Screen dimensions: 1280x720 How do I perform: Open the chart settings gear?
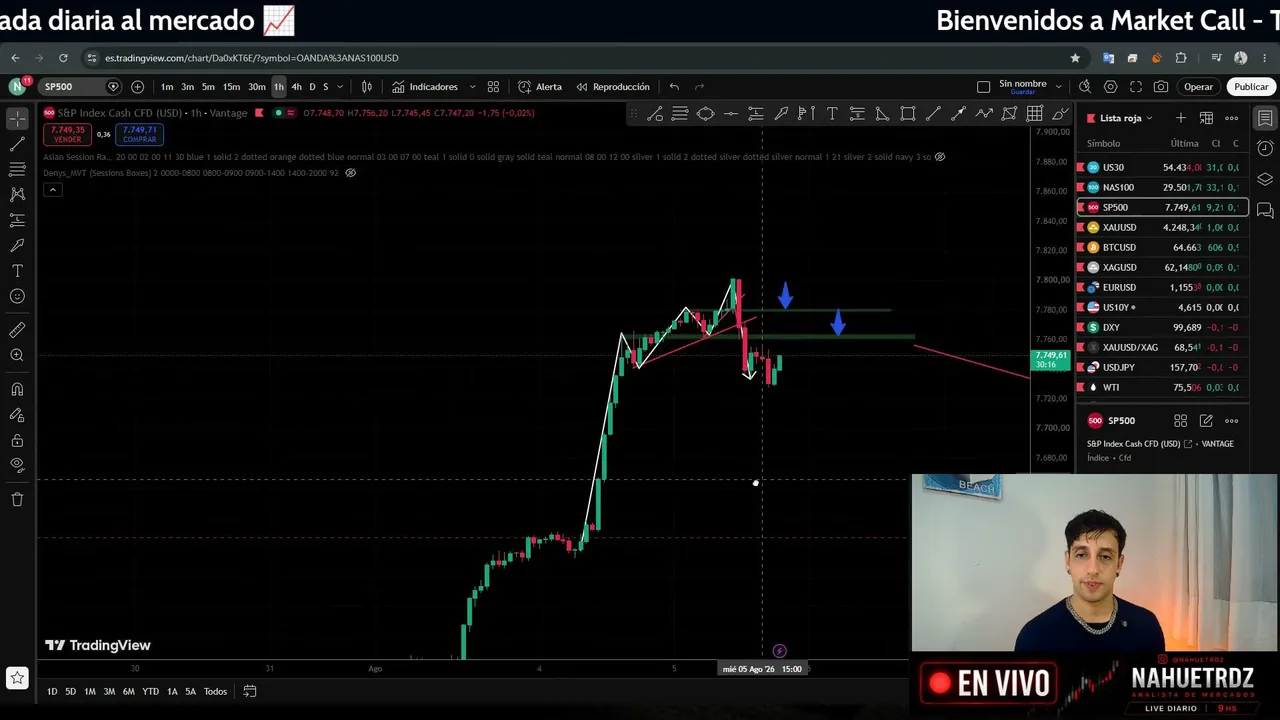pos(1110,87)
